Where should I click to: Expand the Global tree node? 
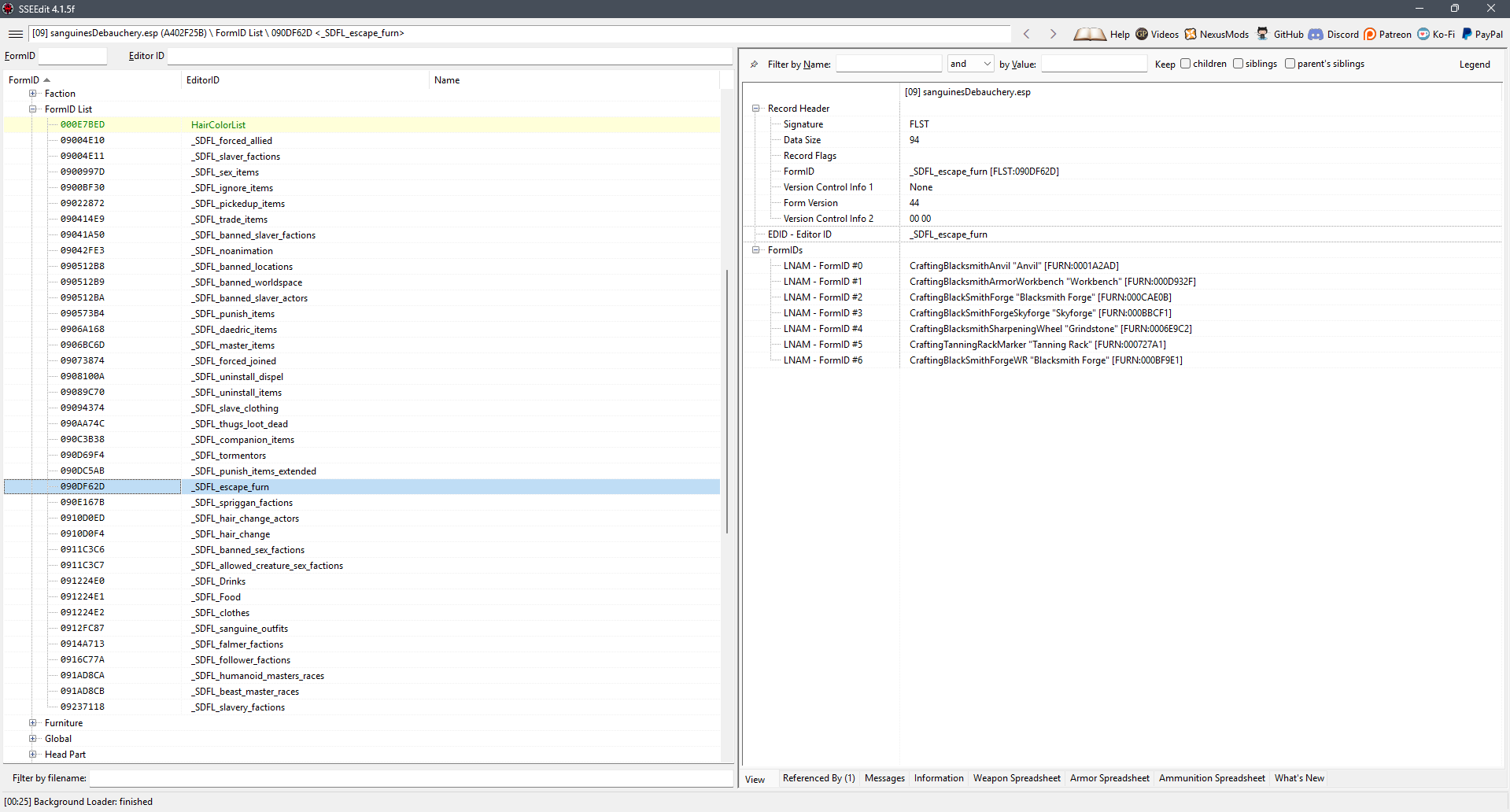point(33,739)
